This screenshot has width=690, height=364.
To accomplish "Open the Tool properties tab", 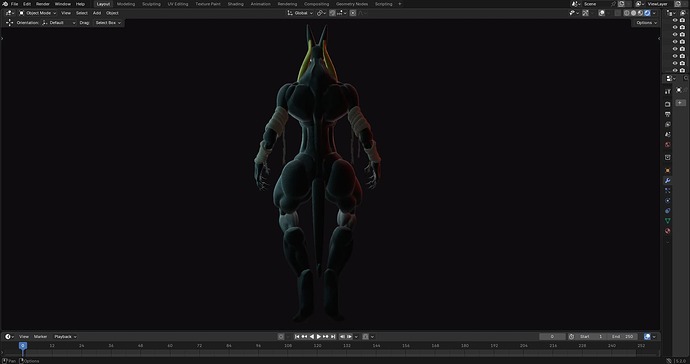I will coord(668,92).
